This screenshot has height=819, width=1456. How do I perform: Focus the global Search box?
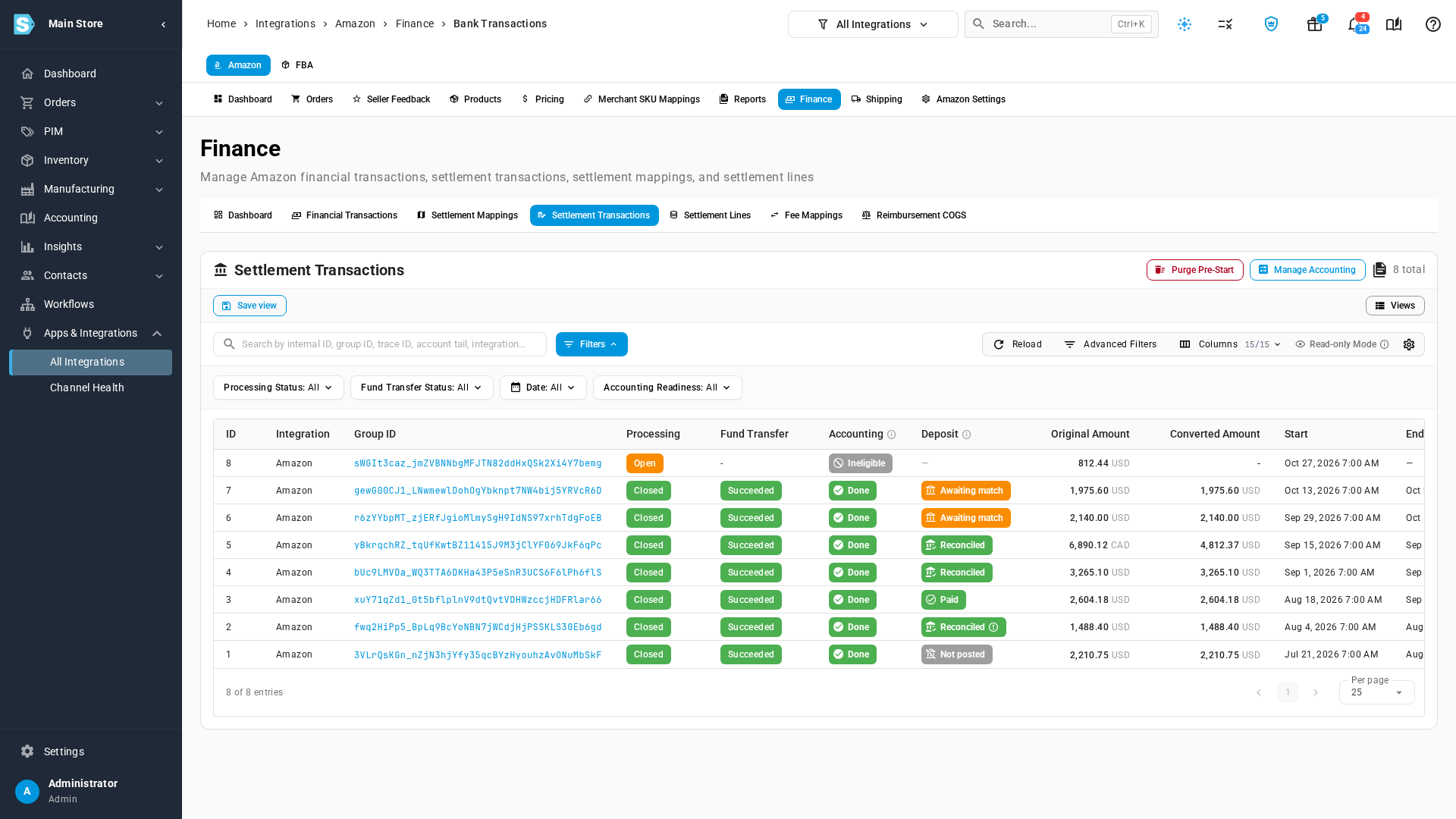[1061, 24]
